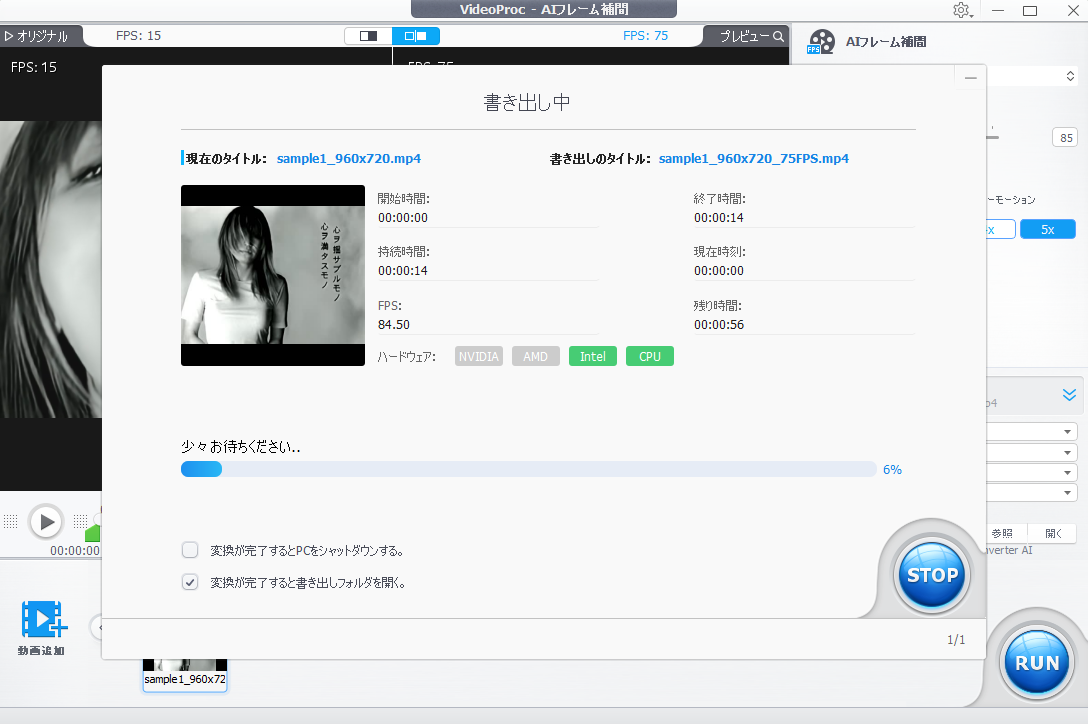1088x724 pixels.
Task: Click the round RUN button
Action: point(1037,663)
